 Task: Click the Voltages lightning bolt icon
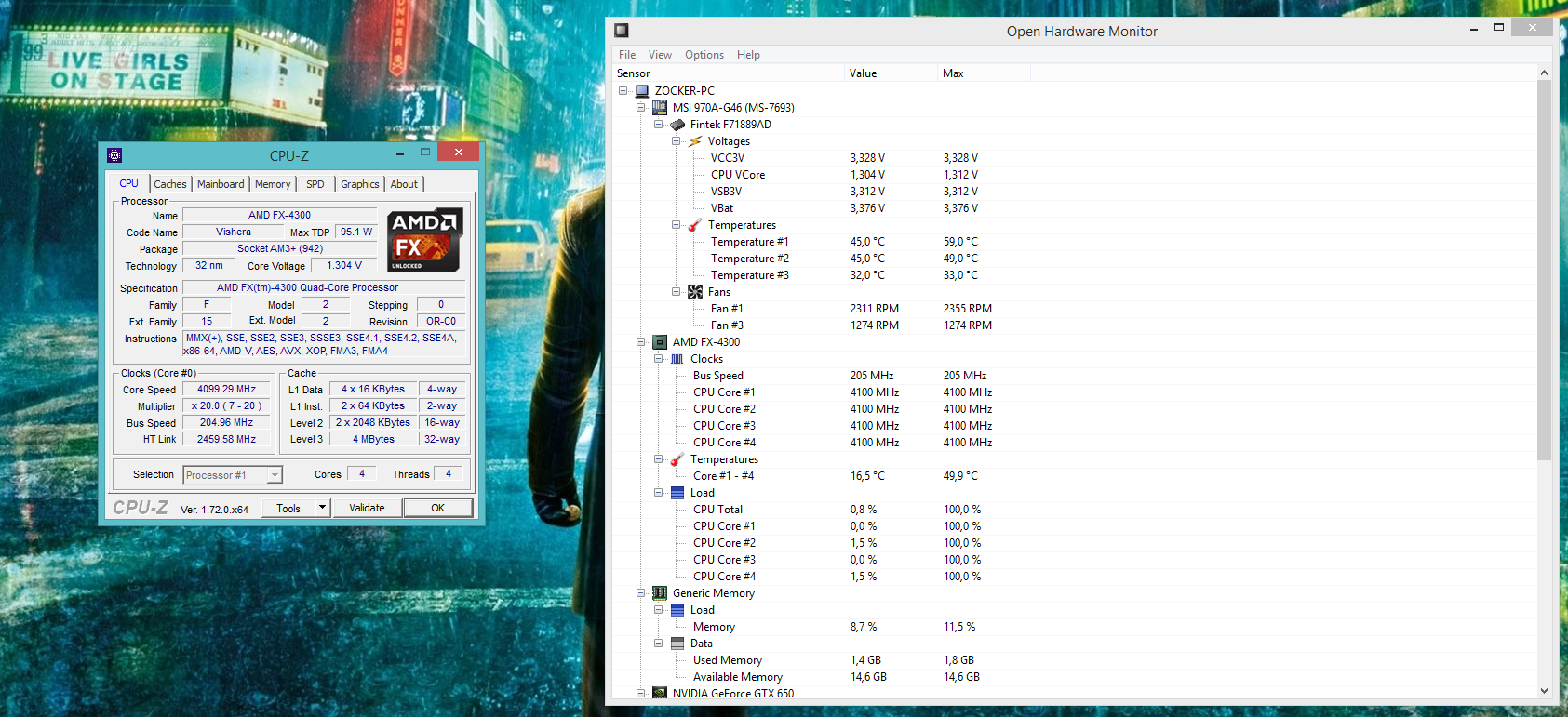click(695, 141)
